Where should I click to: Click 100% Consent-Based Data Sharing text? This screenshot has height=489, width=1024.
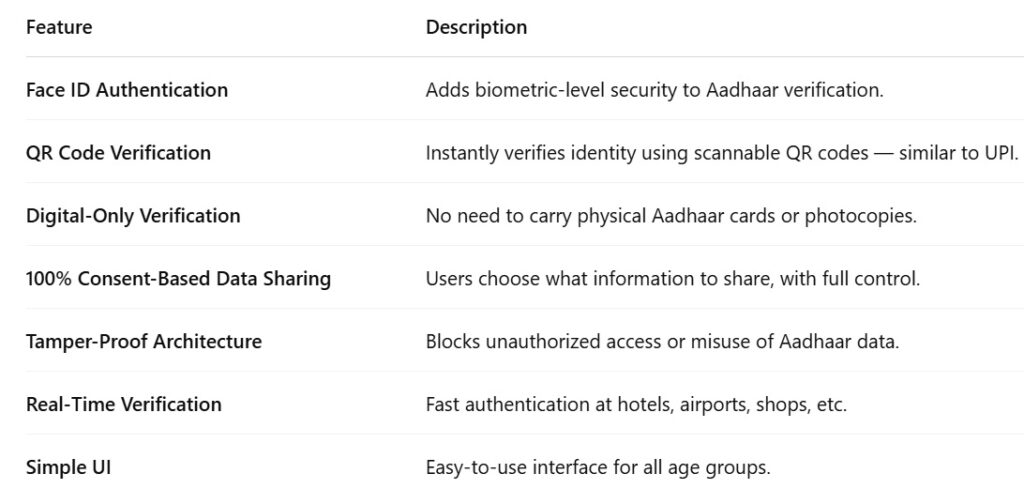(x=178, y=279)
